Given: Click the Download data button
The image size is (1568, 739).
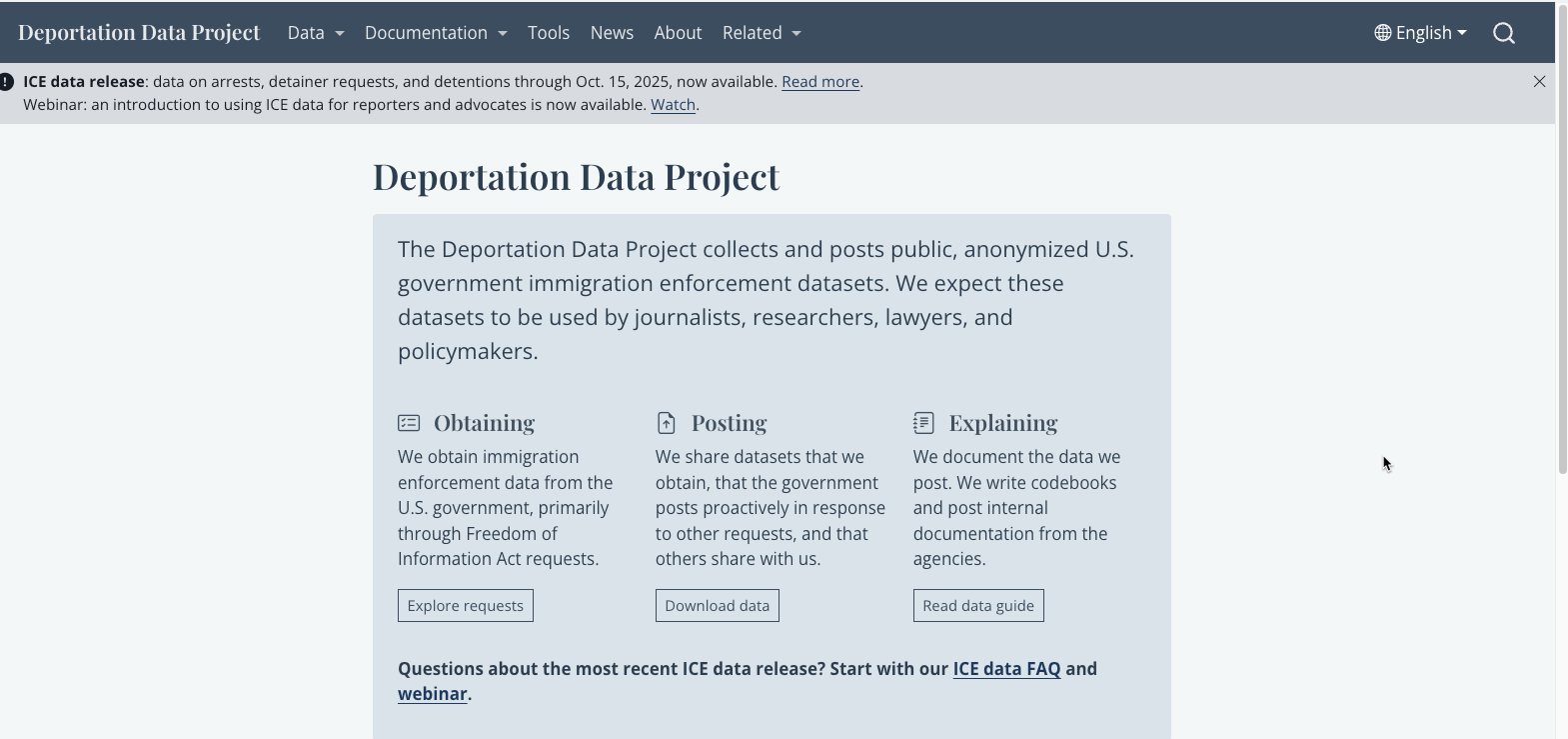Looking at the screenshot, I should [x=717, y=606].
